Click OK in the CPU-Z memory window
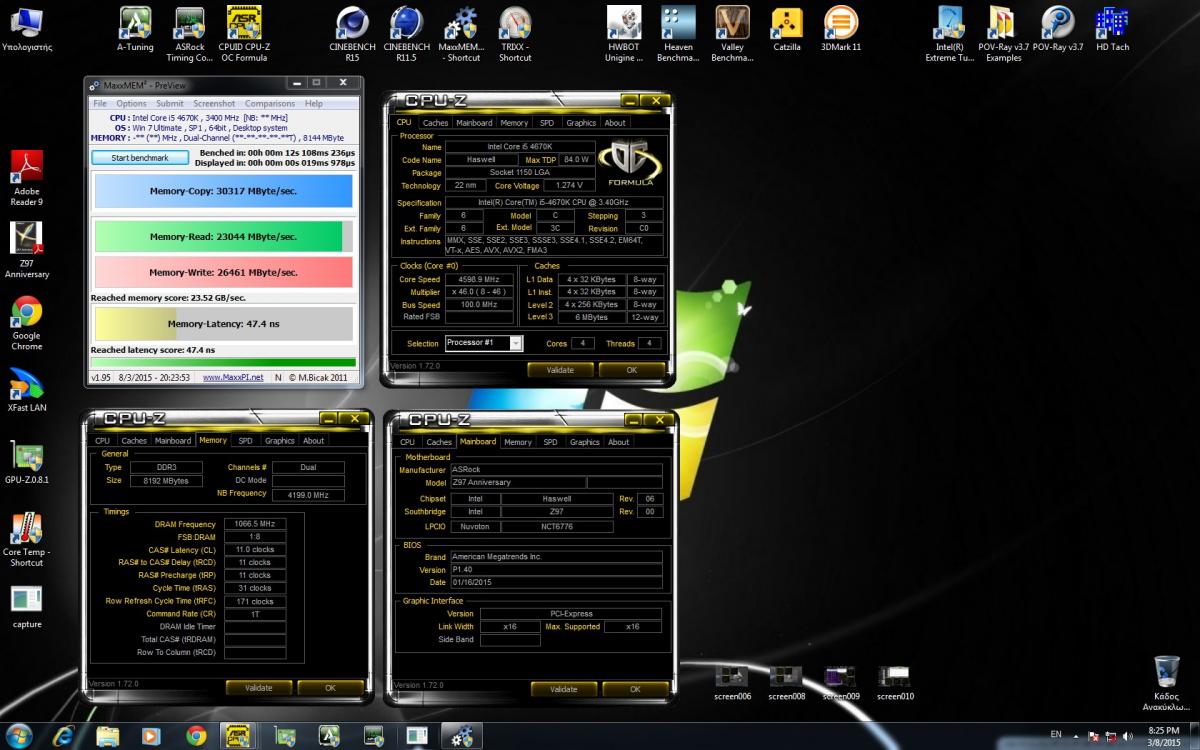The width and height of the screenshot is (1200, 750). [x=330, y=688]
